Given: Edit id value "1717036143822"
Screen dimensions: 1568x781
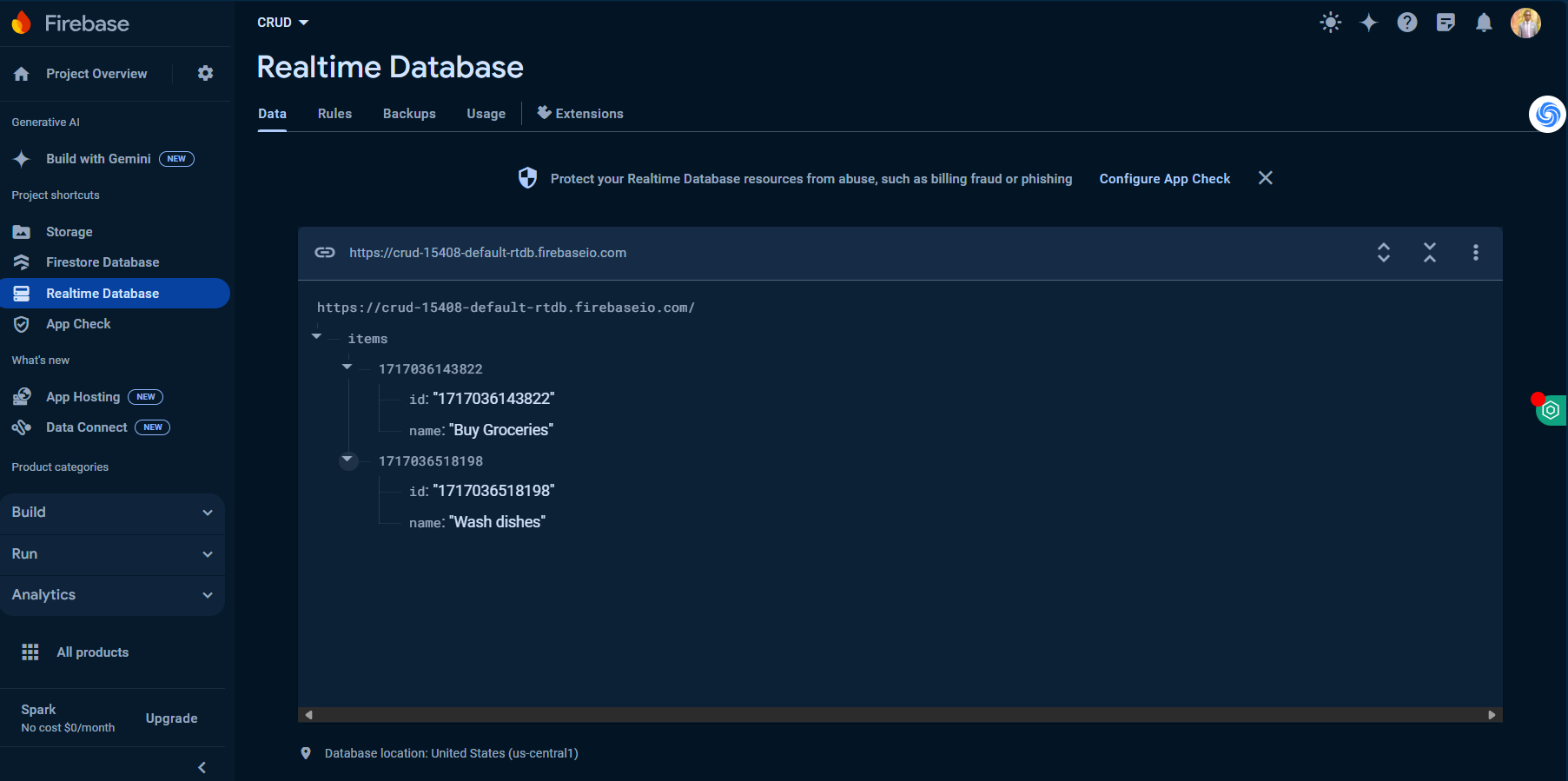Looking at the screenshot, I should pyautogui.click(x=493, y=399).
